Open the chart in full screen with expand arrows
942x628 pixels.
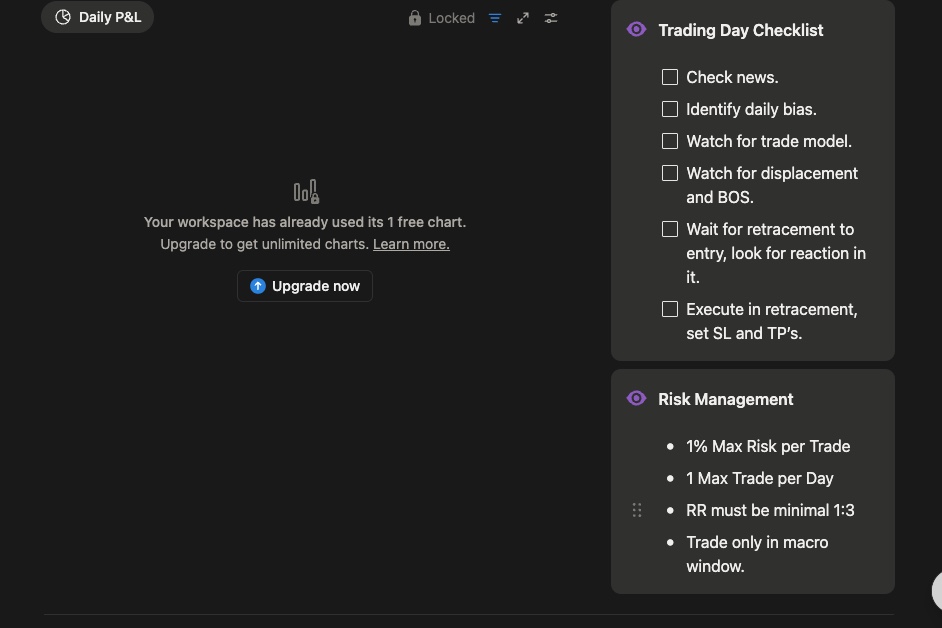[523, 18]
